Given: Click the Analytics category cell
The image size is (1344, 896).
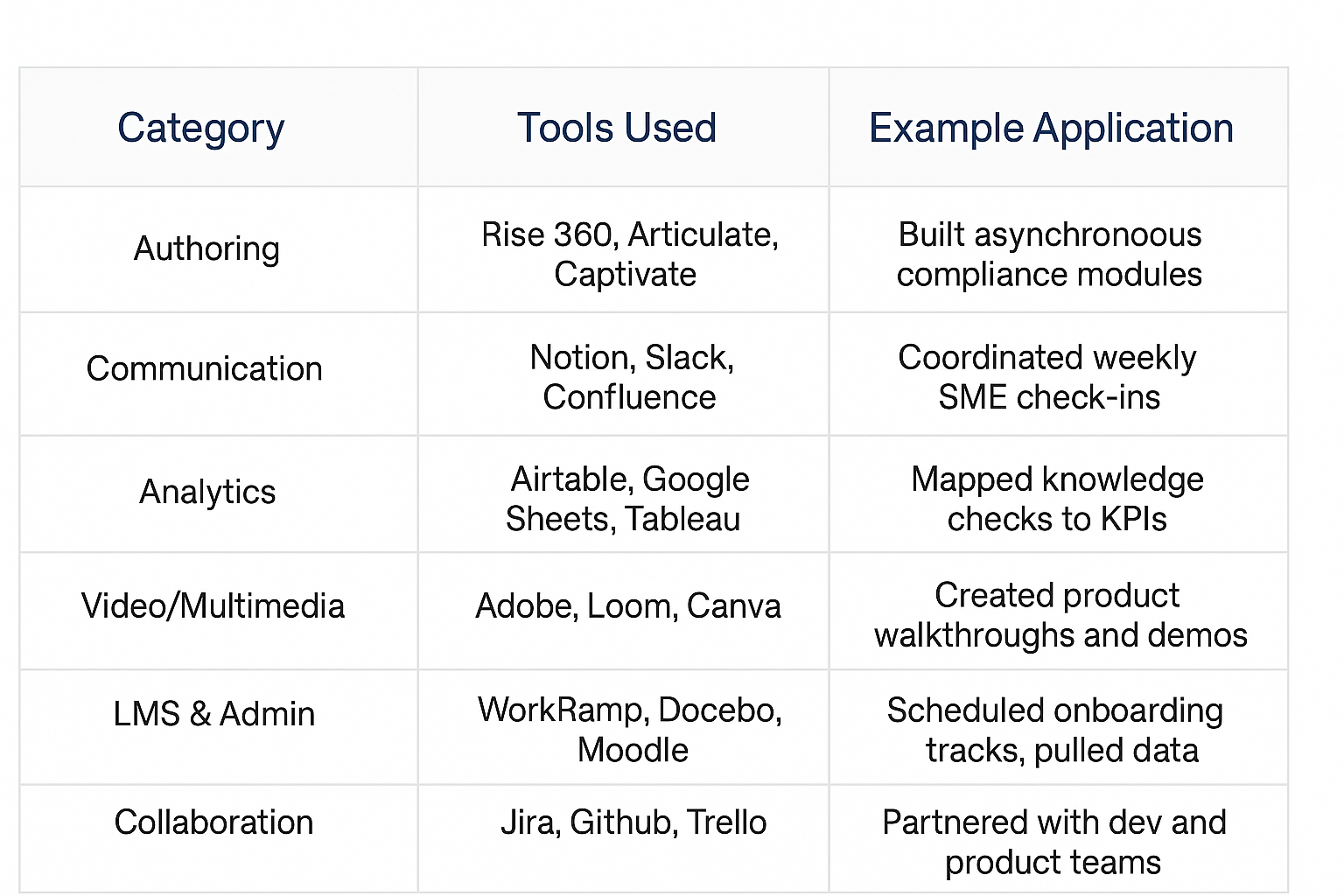Looking at the screenshot, I should (219, 494).
